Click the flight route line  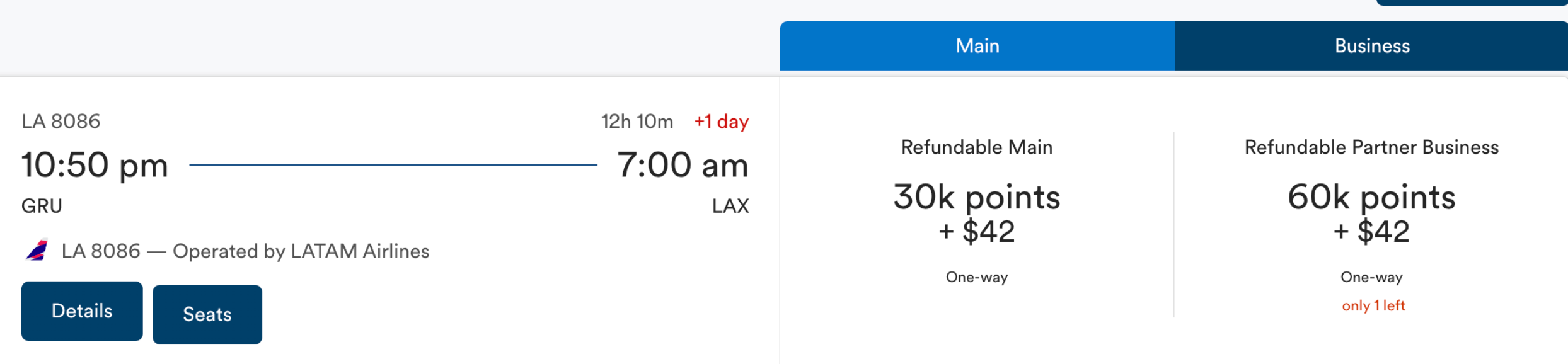393,165
